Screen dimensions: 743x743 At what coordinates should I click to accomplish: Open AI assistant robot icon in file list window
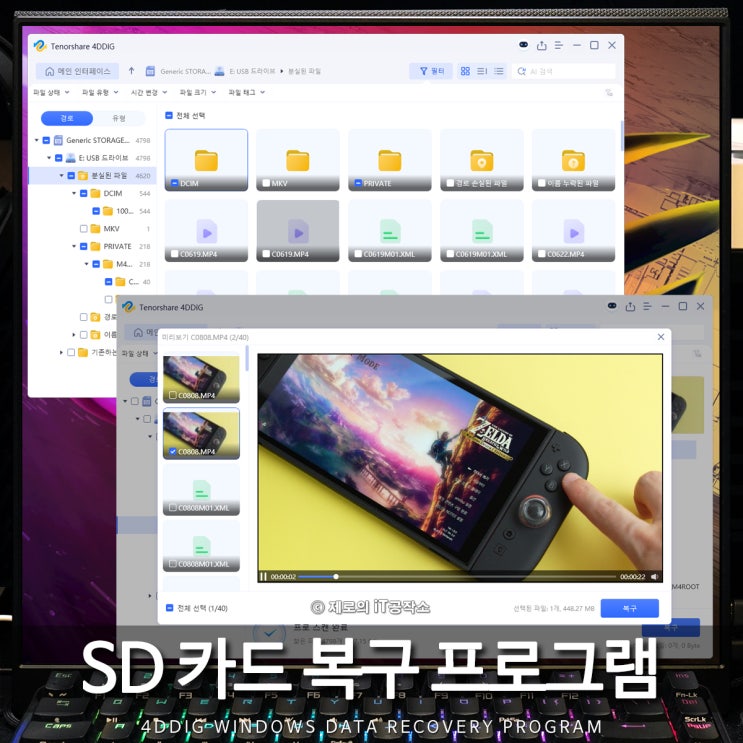[x=524, y=45]
